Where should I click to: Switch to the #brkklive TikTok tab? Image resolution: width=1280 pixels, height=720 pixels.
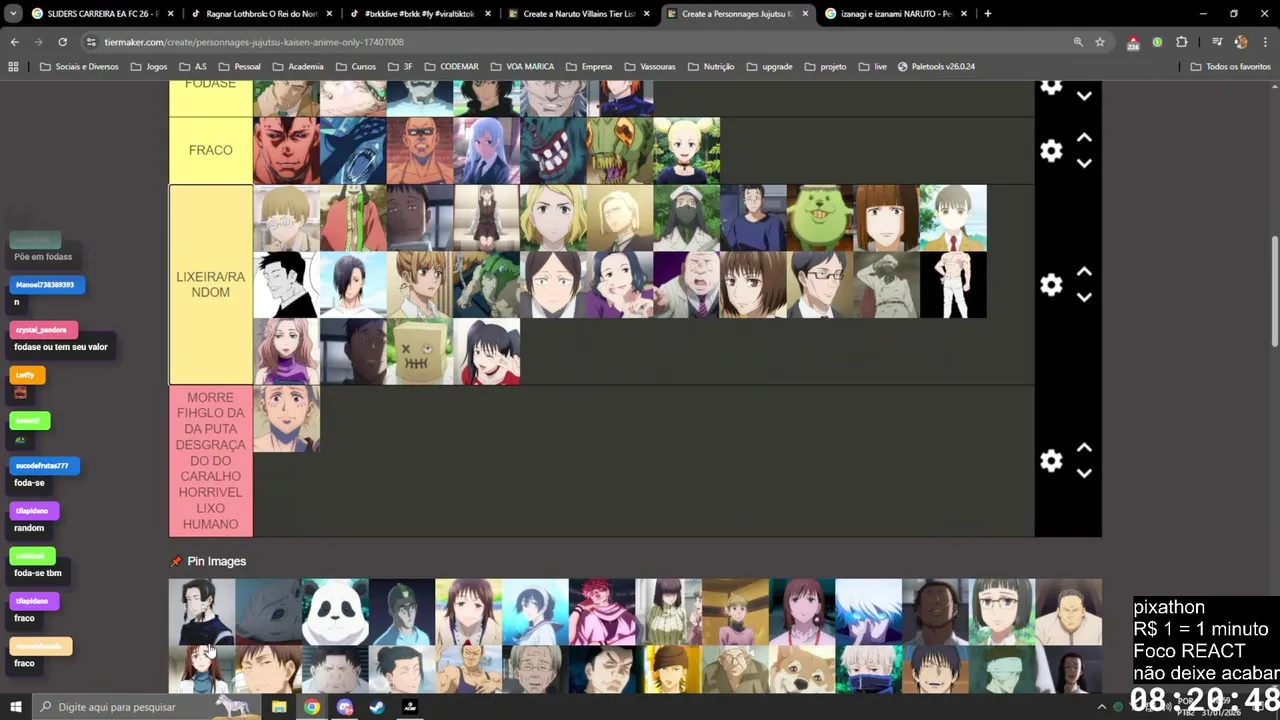pyautogui.click(x=420, y=14)
